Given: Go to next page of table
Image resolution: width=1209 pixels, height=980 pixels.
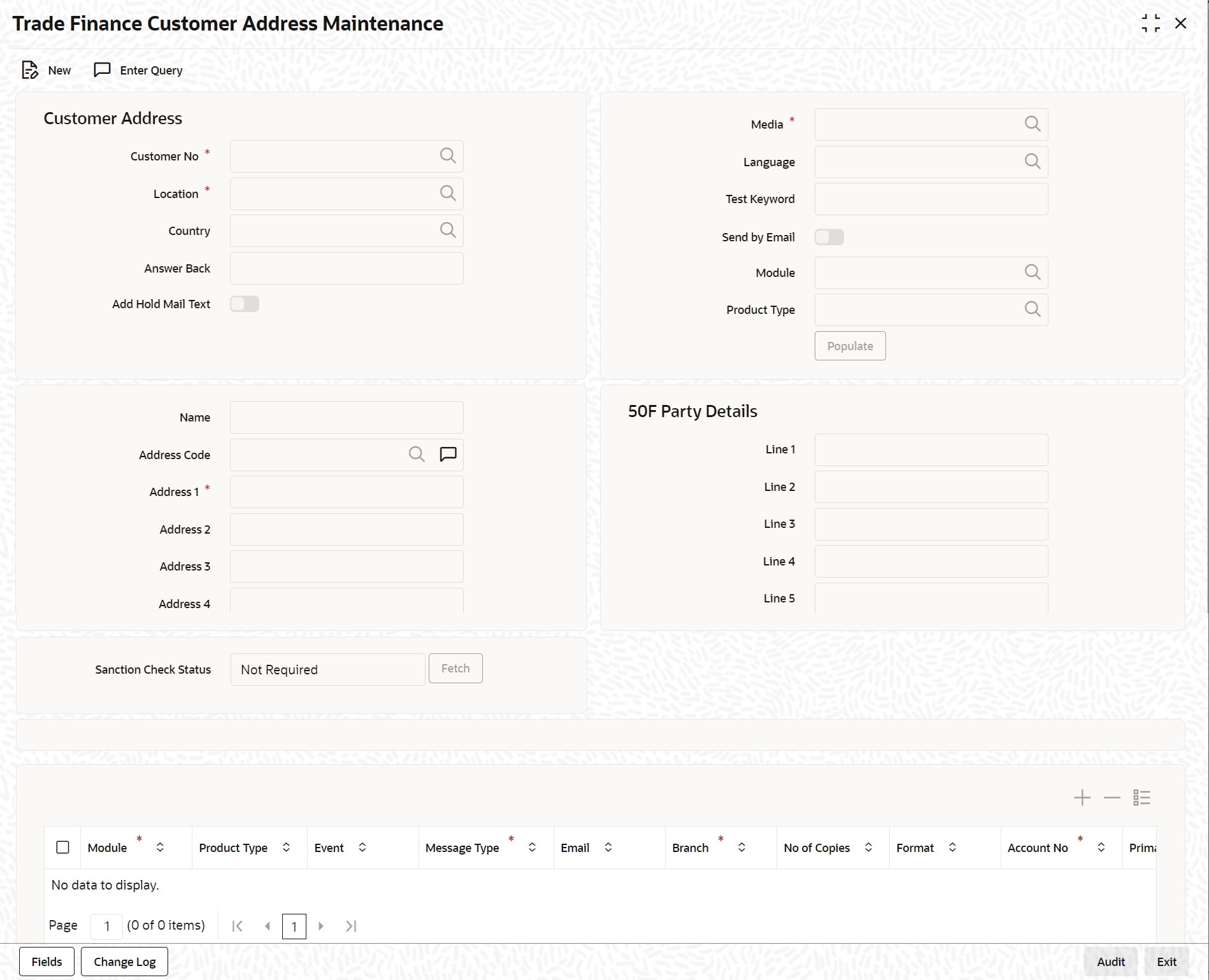Looking at the screenshot, I should tap(321, 927).
